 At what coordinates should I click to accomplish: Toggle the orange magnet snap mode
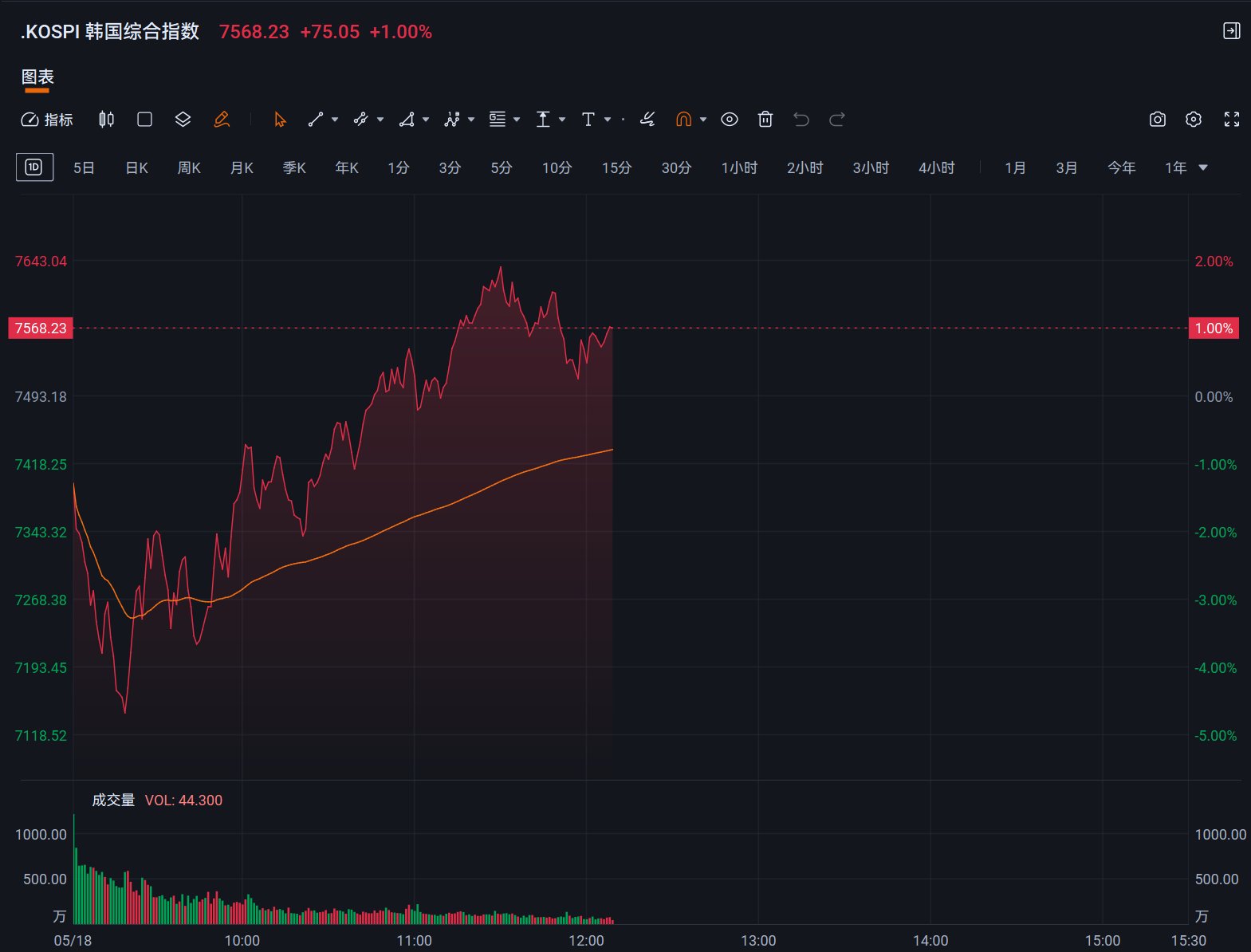[683, 120]
